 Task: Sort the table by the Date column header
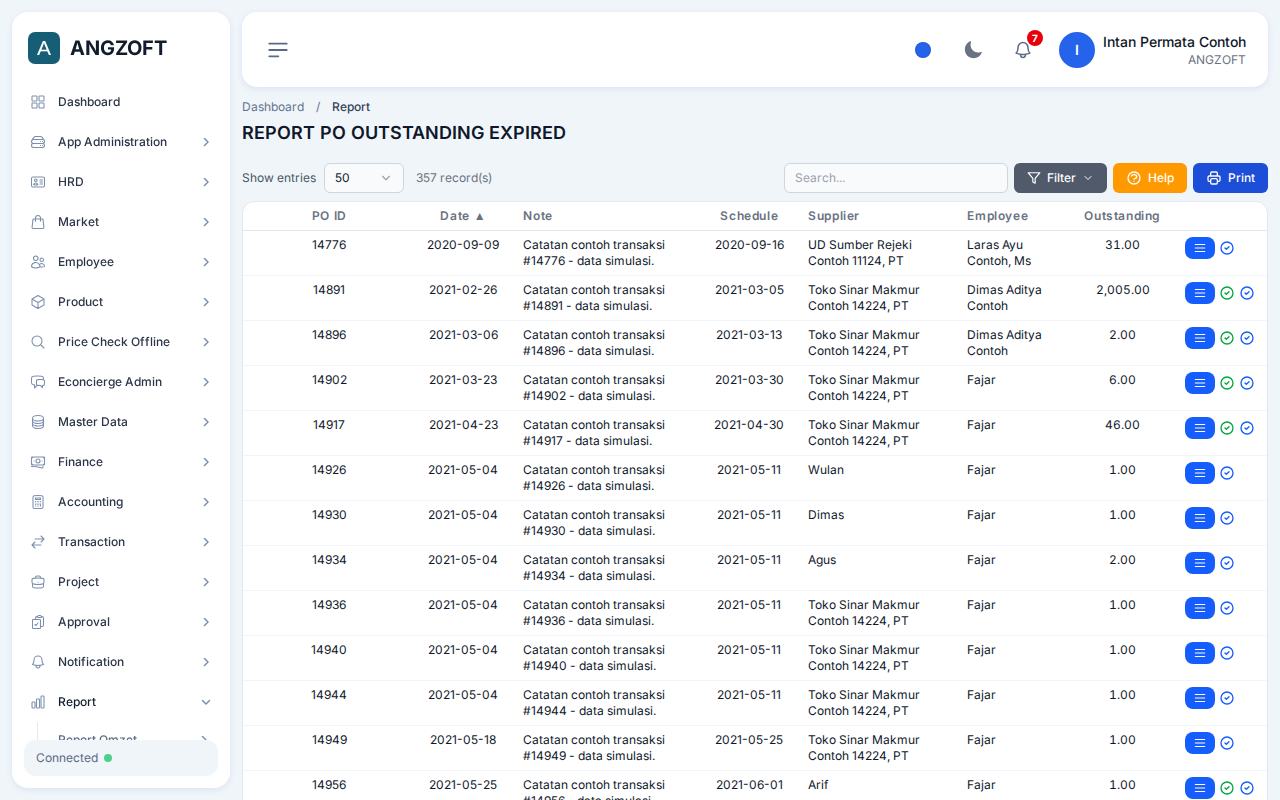(x=462, y=216)
